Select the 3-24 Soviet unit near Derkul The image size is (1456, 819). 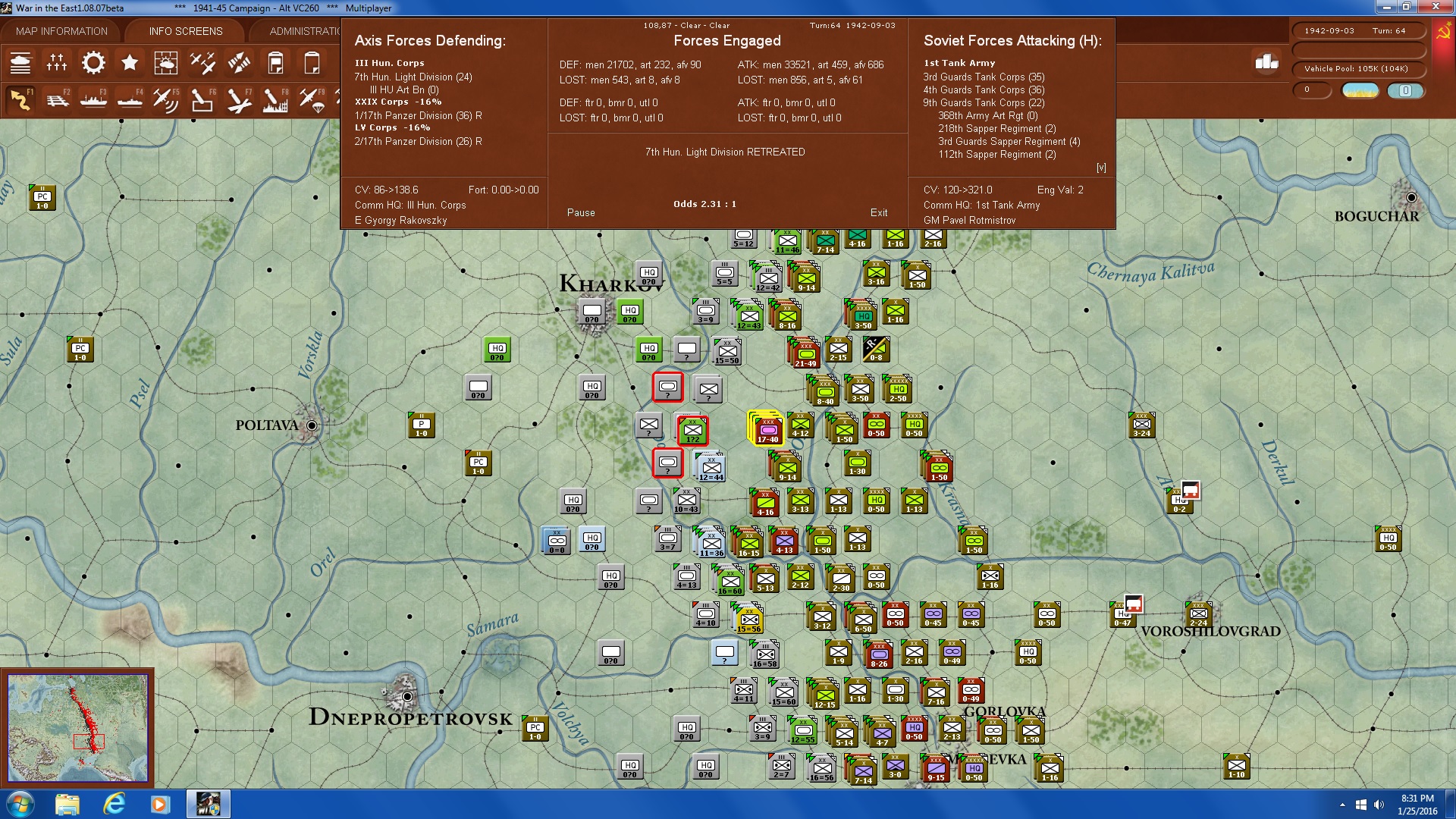pyautogui.click(x=1141, y=425)
